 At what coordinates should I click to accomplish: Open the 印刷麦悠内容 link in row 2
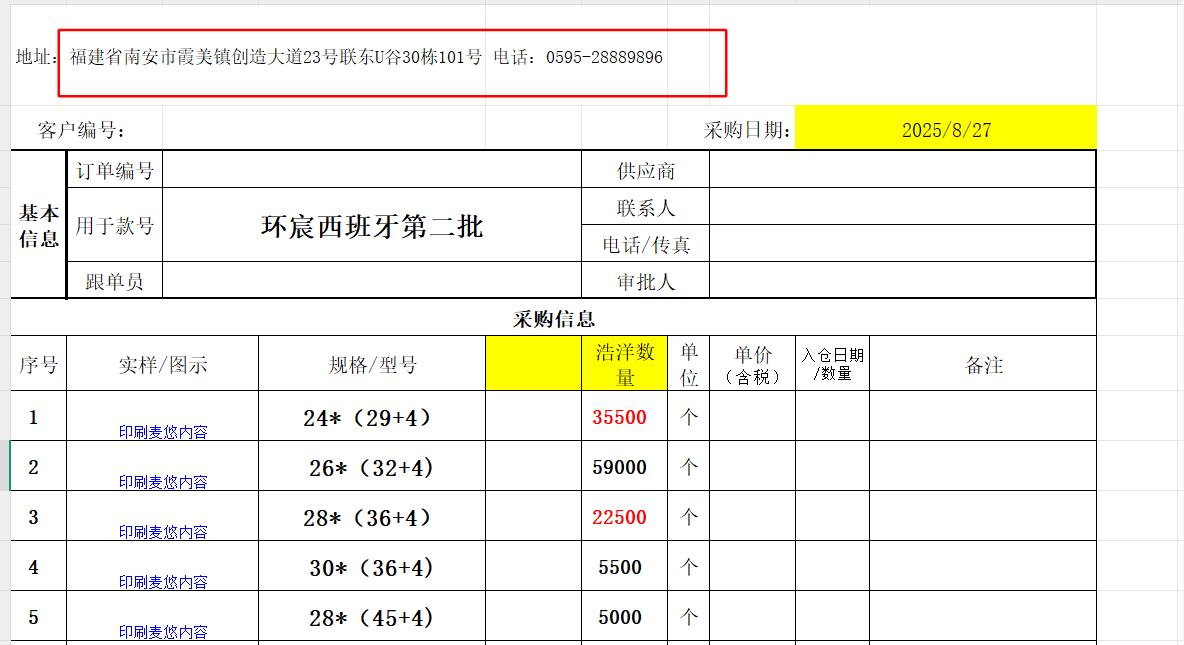click(x=163, y=482)
